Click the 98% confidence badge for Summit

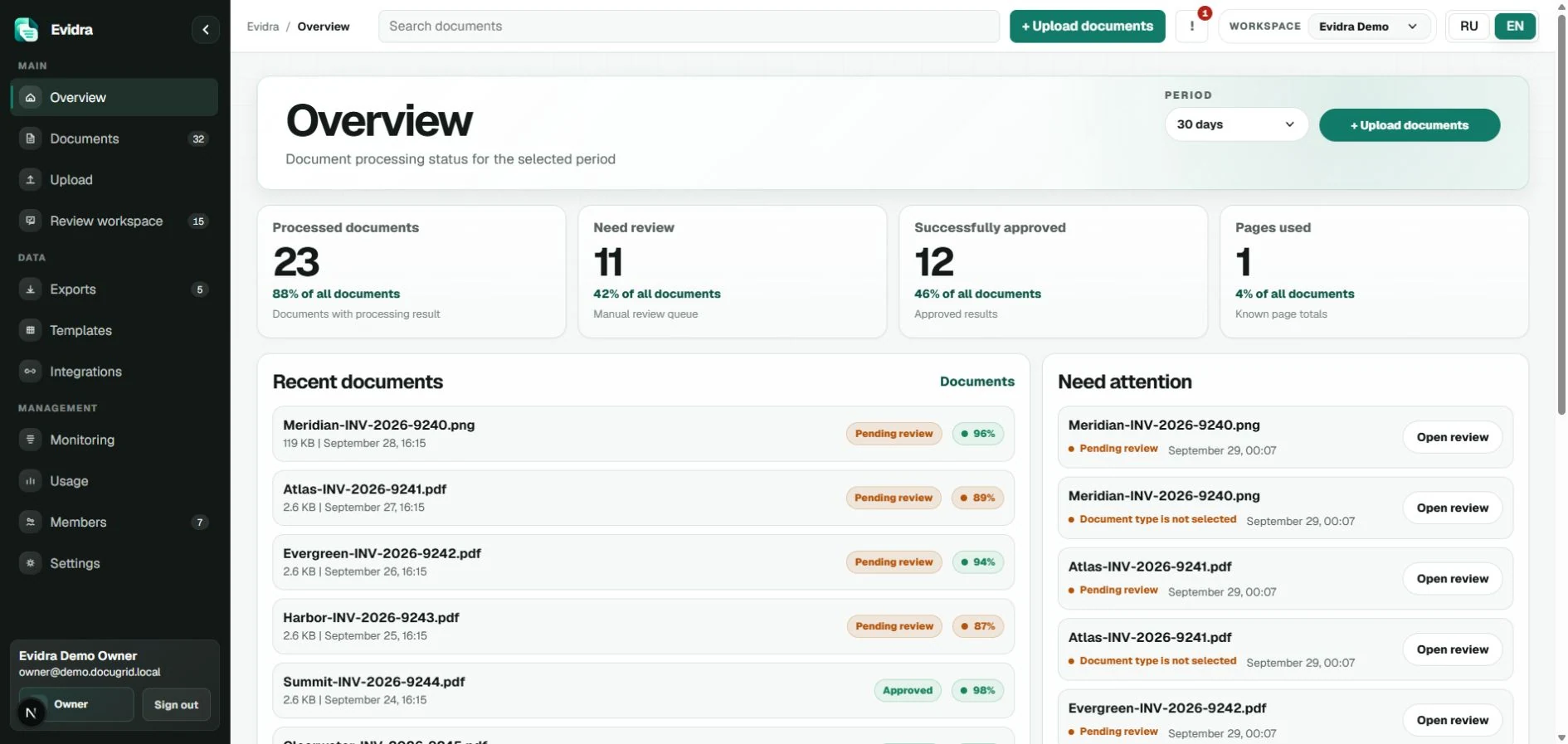[978, 690]
